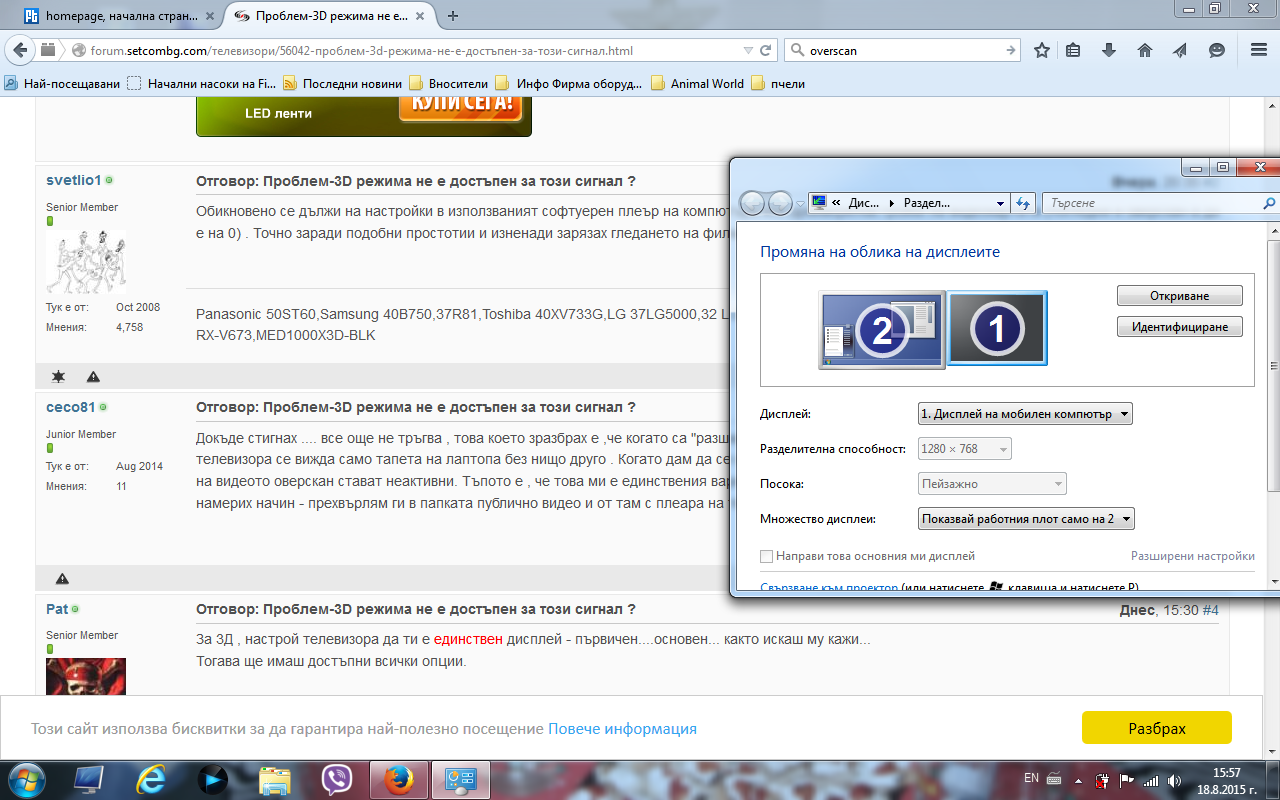
Task: Click the report post warning triangle under svetlio1
Action: [x=93, y=377]
